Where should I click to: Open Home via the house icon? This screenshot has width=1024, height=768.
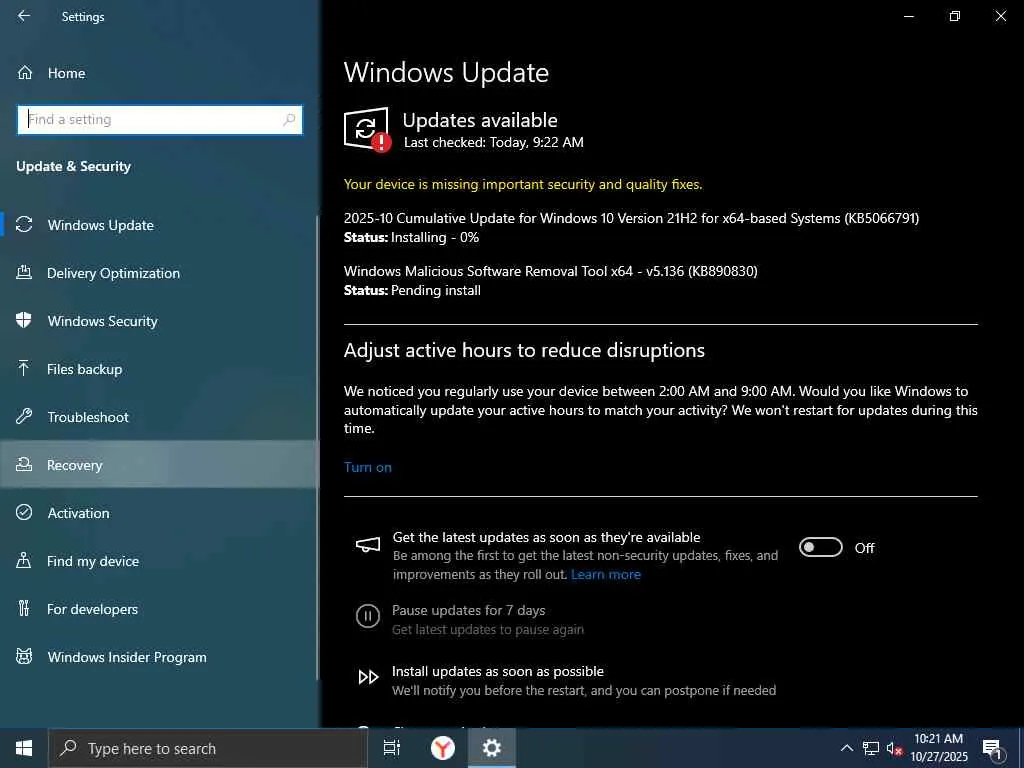click(x=25, y=72)
